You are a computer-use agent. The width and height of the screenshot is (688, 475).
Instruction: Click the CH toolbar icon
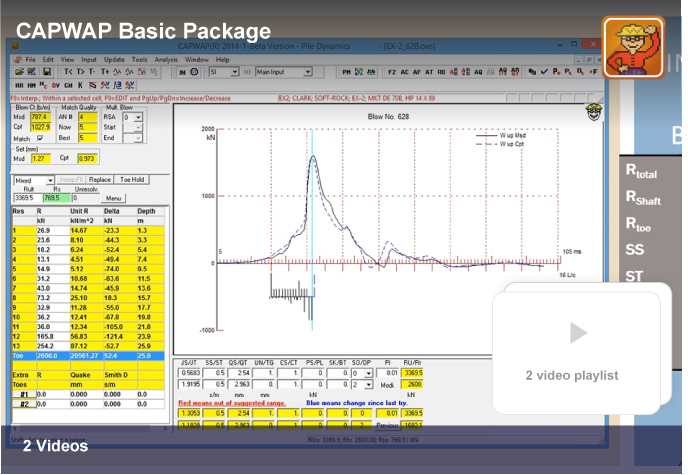[x=68, y=85]
